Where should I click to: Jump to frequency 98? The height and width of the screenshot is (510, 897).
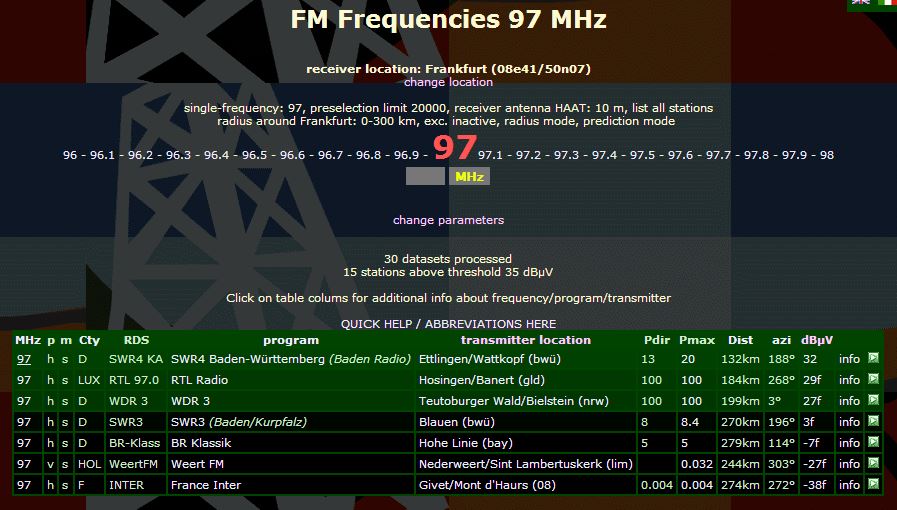click(827, 155)
